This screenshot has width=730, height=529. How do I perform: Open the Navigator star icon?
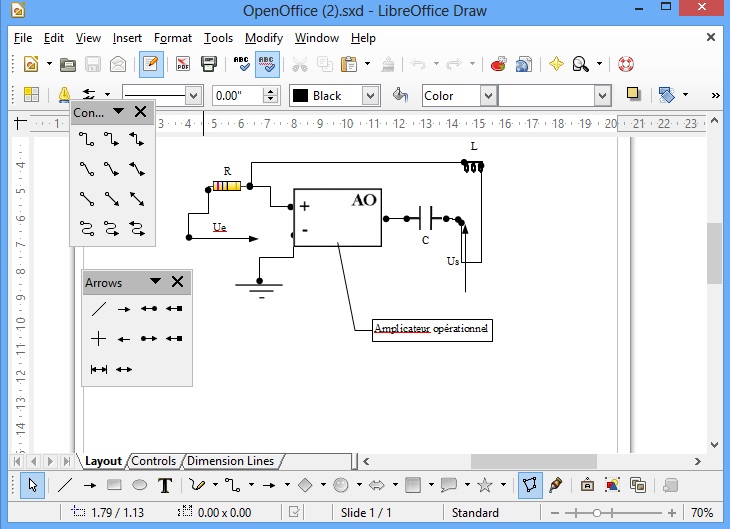(x=556, y=64)
